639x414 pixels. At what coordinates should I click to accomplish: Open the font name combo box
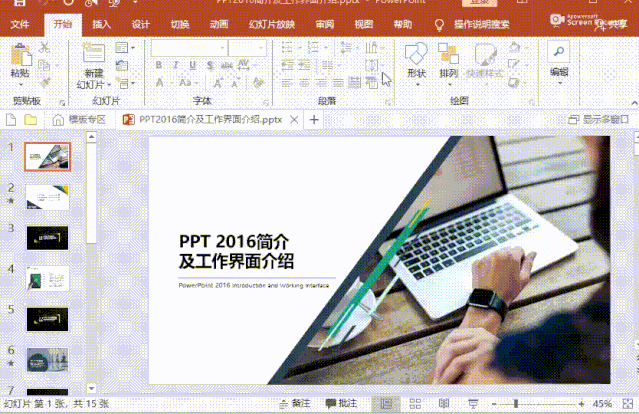tap(189, 48)
